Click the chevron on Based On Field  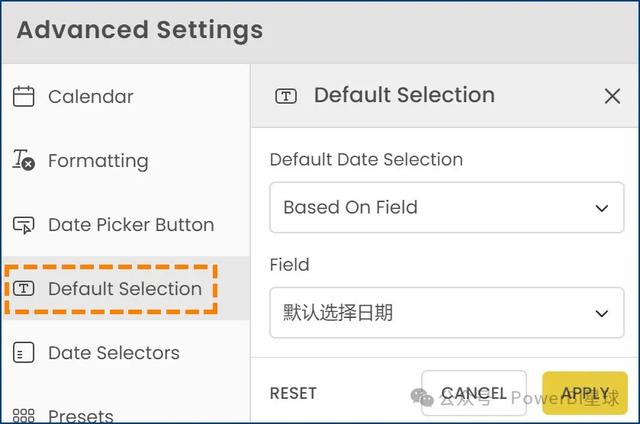602,208
